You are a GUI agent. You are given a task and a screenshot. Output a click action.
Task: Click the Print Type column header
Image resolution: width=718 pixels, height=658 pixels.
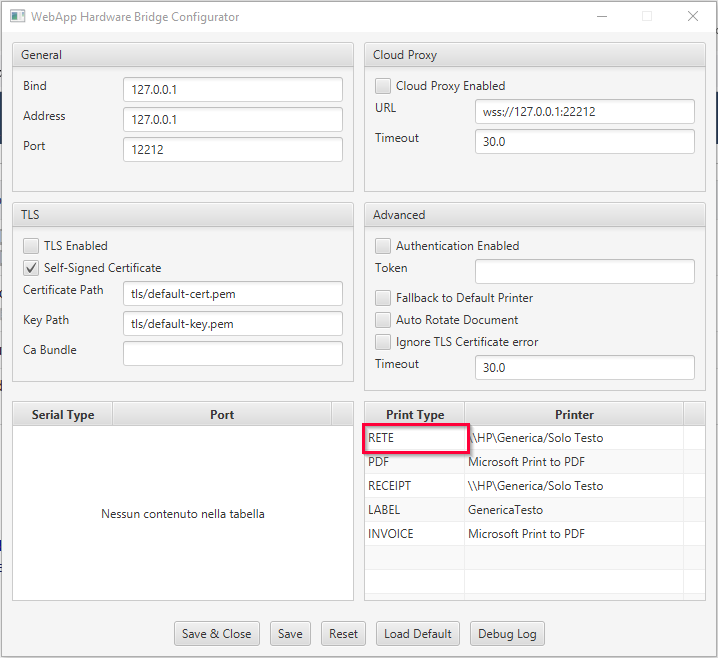[x=415, y=414]
